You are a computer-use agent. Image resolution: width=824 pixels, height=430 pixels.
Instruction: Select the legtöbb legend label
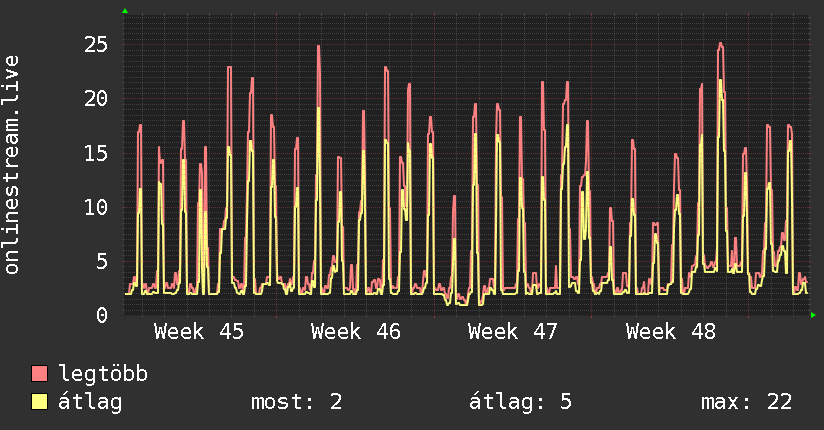click(x=103, y=373)
